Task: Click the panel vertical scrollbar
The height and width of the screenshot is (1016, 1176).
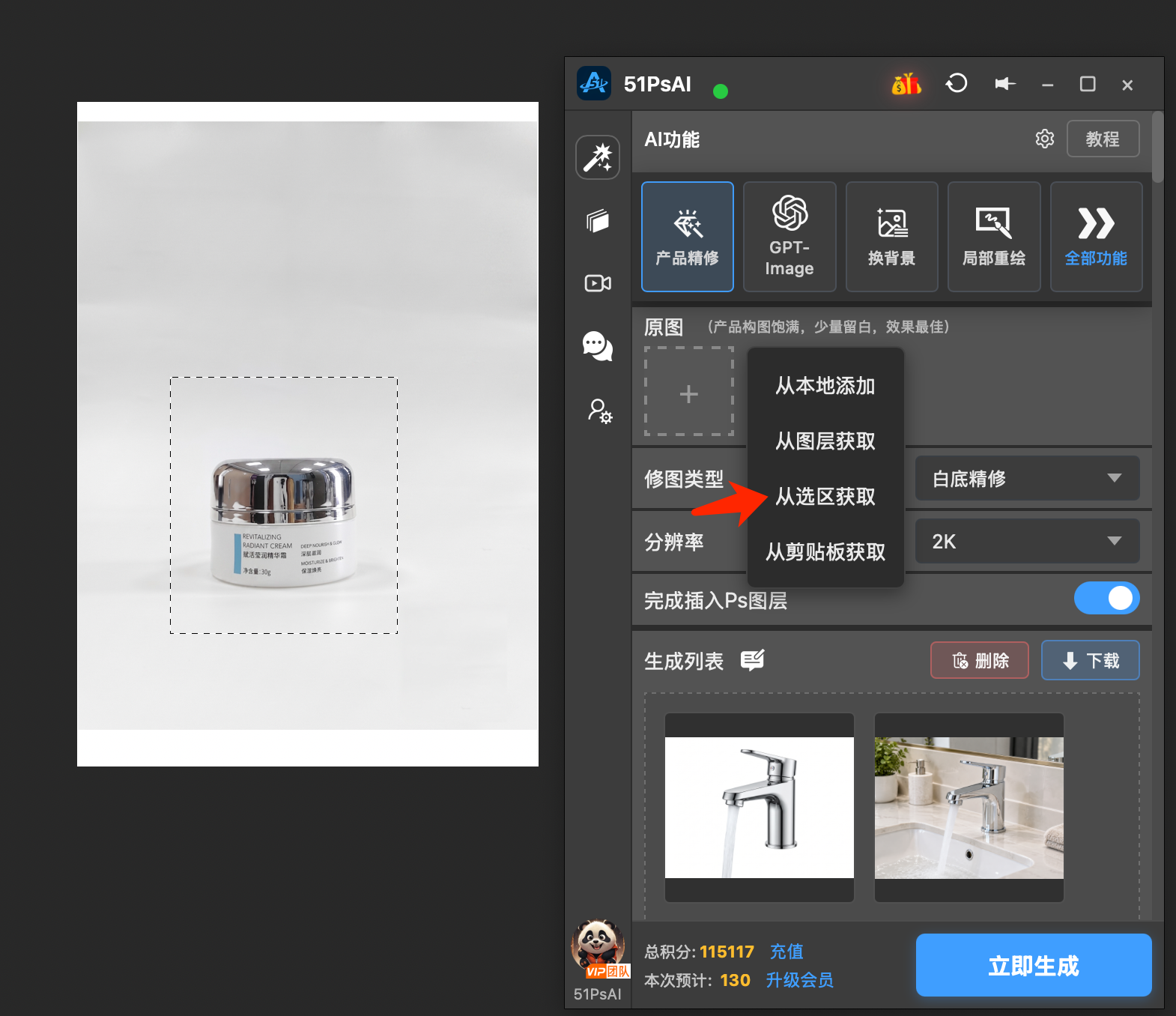Action: (x=1158, y=147)
